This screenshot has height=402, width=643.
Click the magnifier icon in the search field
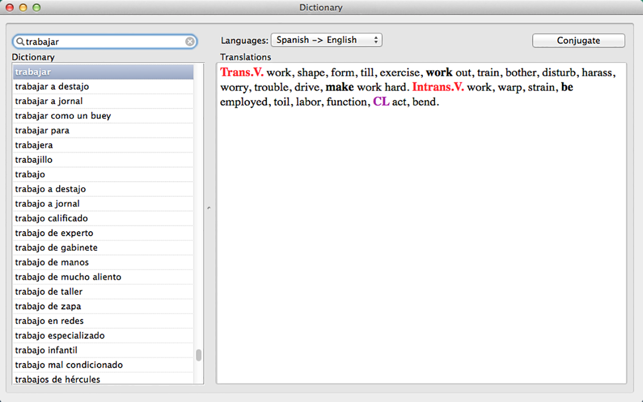(x=20, y=41)
